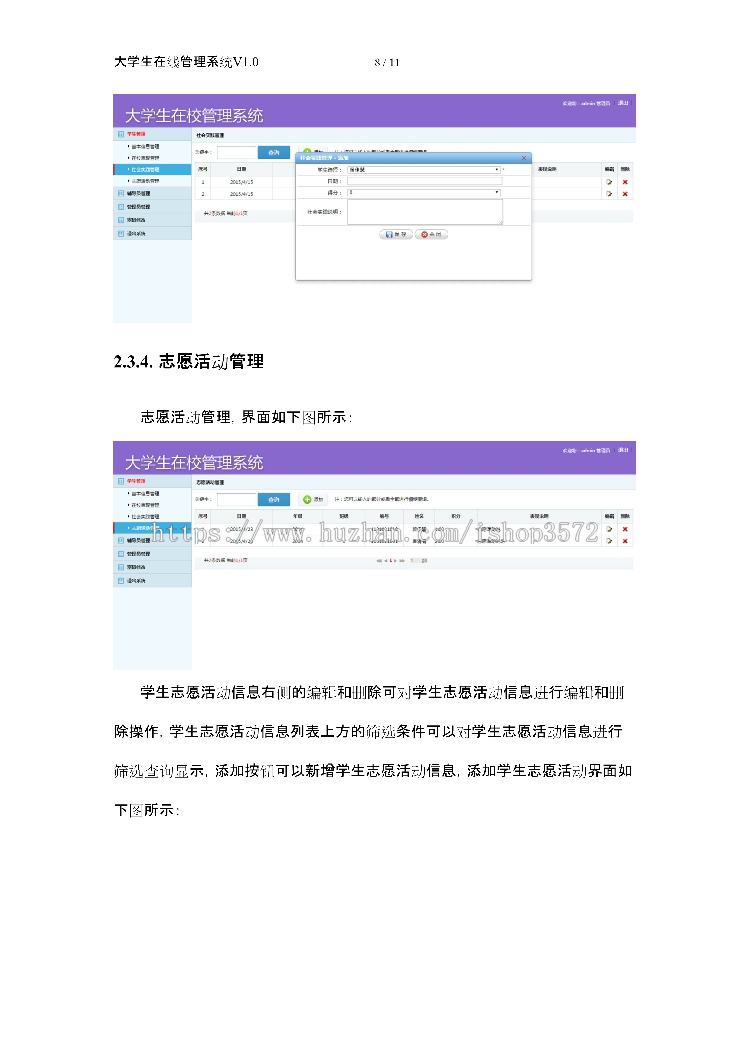Click the description textarea in the add dialog
The image size is (750, 1060).
point(425,212)
